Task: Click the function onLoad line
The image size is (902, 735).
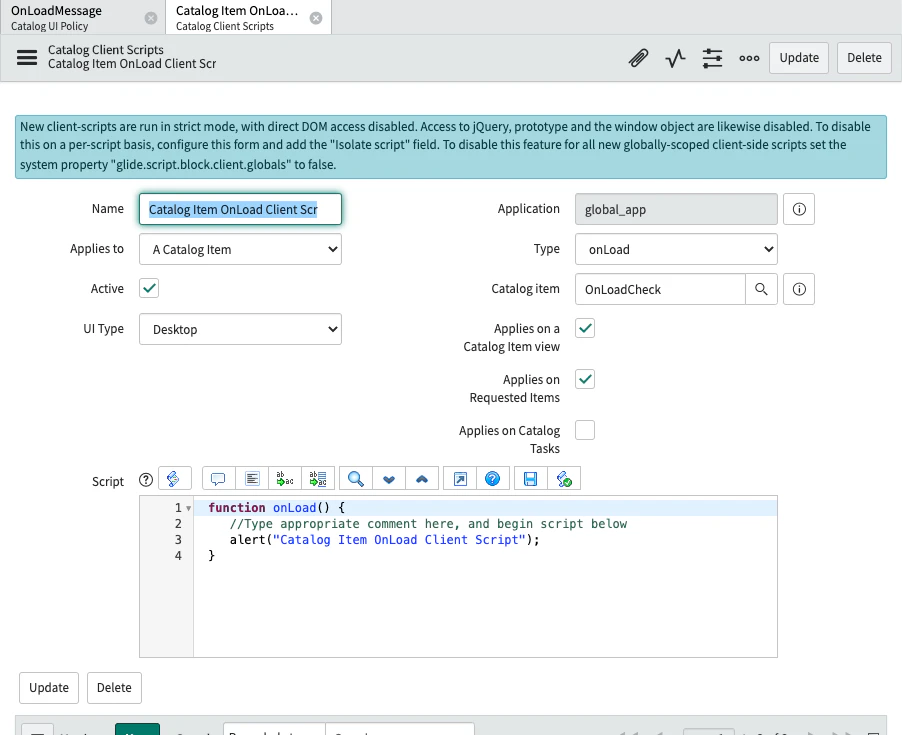Action: pyautogui.click(x=276, y=507)
